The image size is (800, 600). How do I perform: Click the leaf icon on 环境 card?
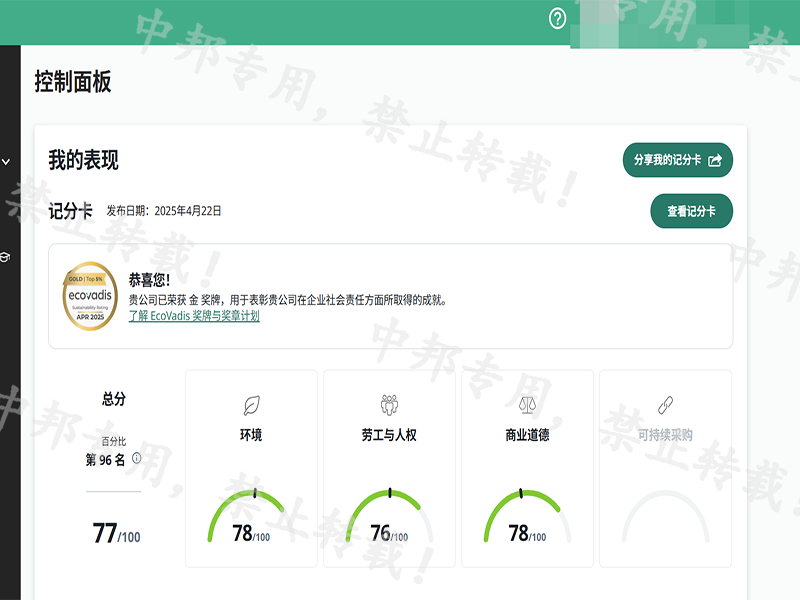251,405
